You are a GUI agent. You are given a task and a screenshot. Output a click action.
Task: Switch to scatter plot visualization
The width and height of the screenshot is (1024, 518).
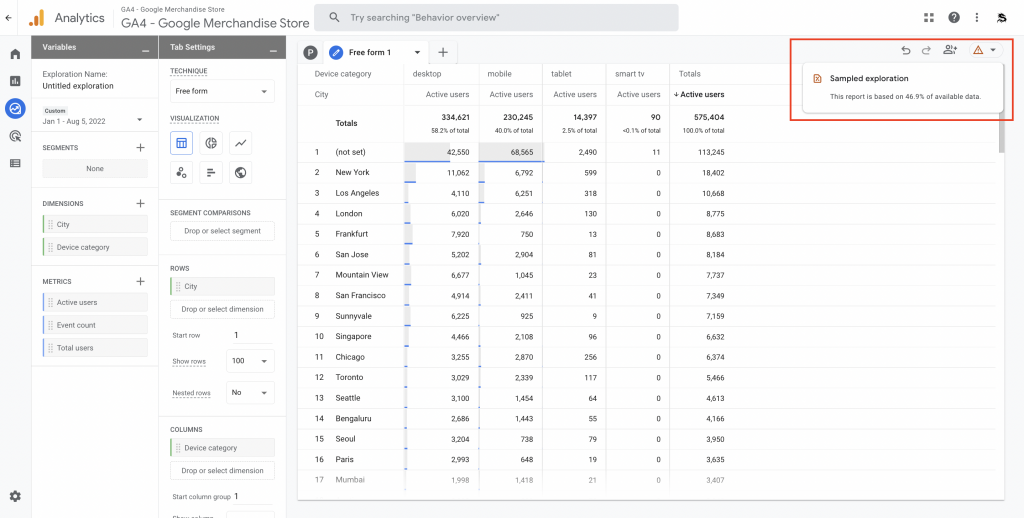tap(181, 172)
